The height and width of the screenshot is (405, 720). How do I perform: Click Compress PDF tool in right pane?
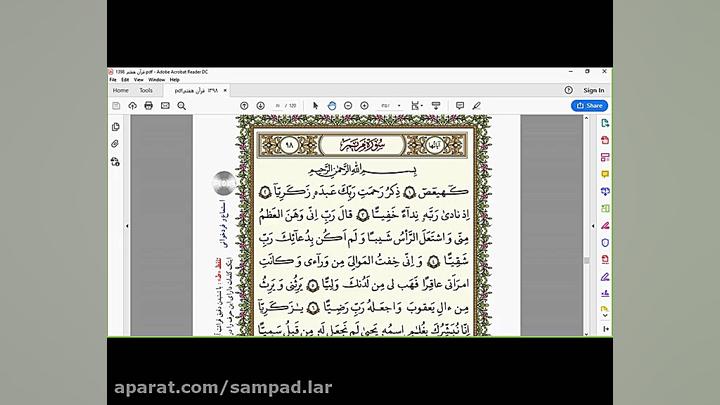(605, 259)
